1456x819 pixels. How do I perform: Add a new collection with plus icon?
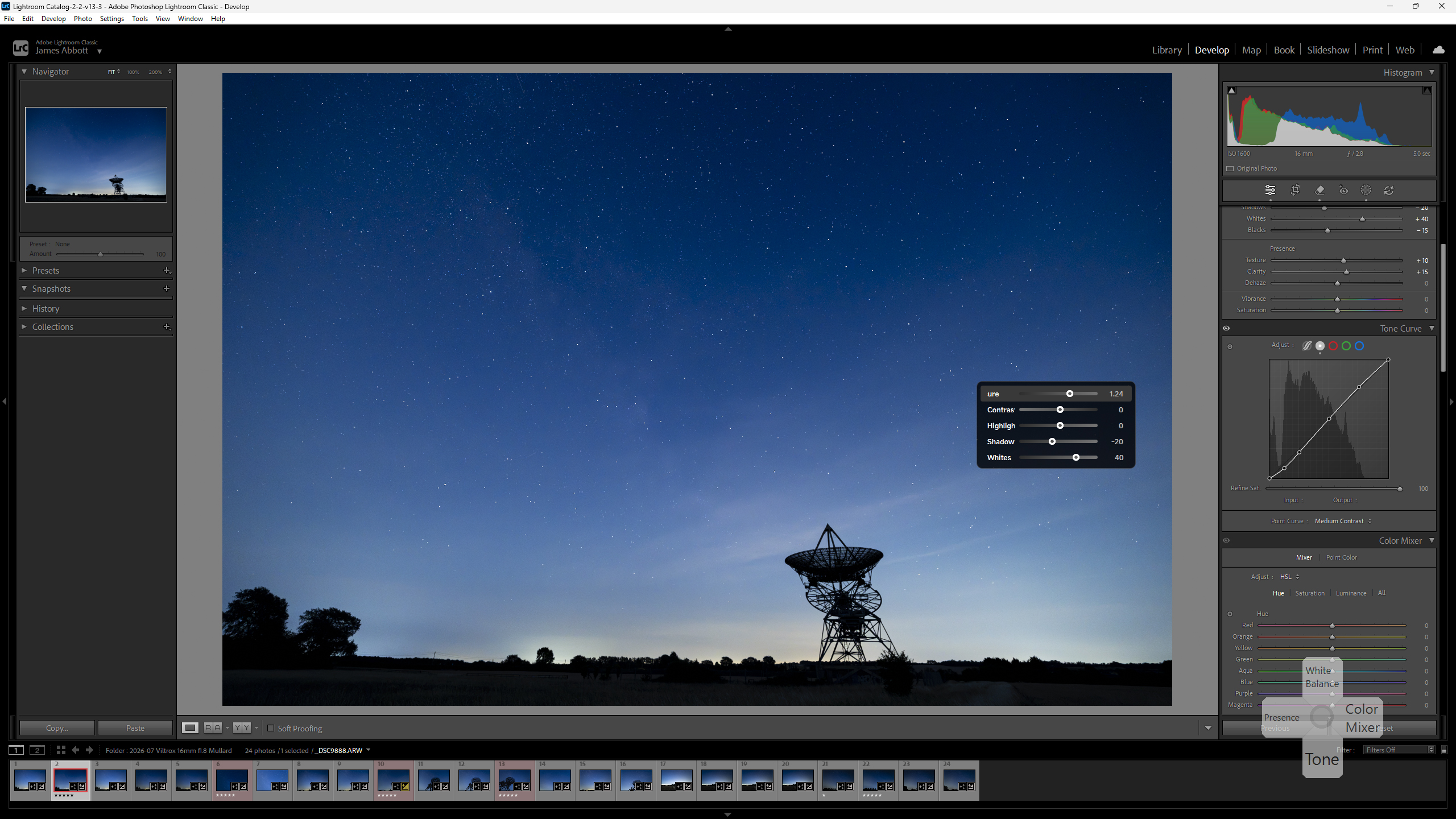[x=167, y=327]
